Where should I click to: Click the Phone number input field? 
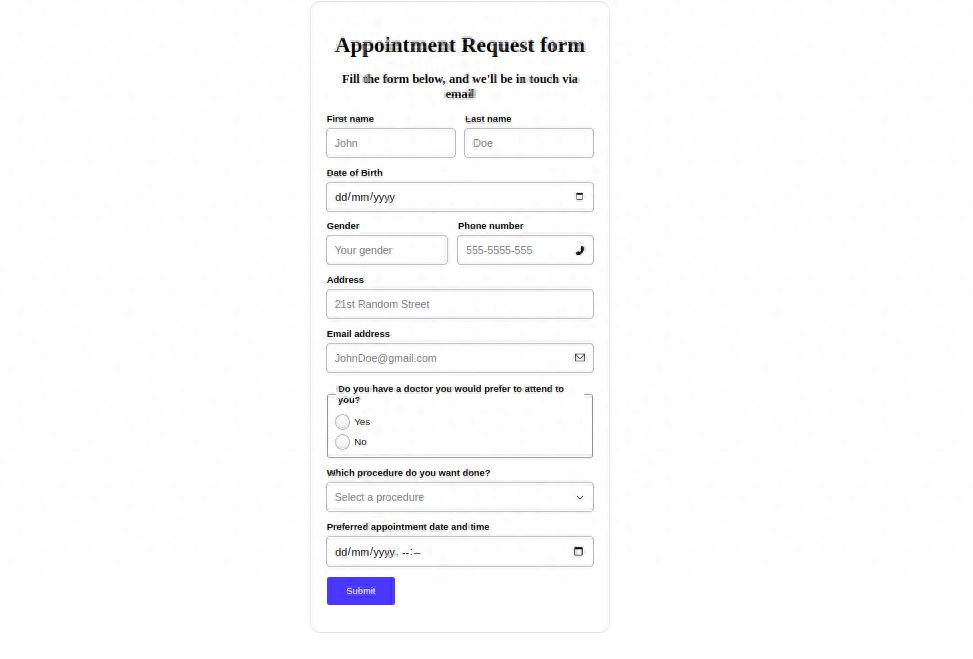[x=514, y=250]
